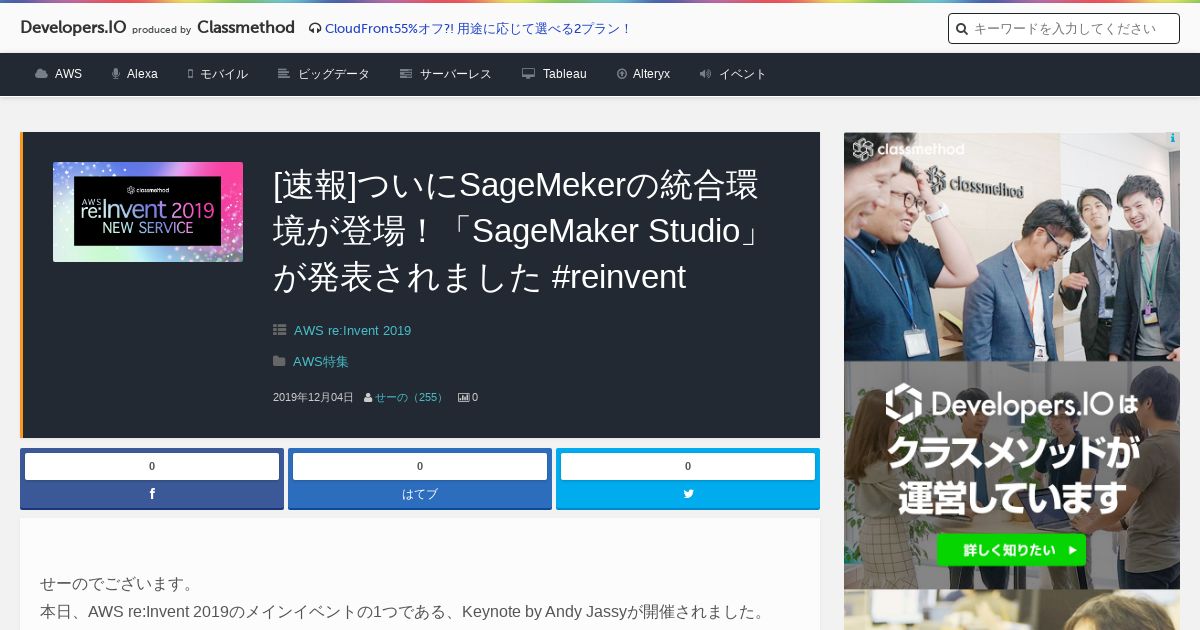Viewport: 1200px width, 630px height.
Task: Share the article on Twitter
Action: [x=688, y=494]
